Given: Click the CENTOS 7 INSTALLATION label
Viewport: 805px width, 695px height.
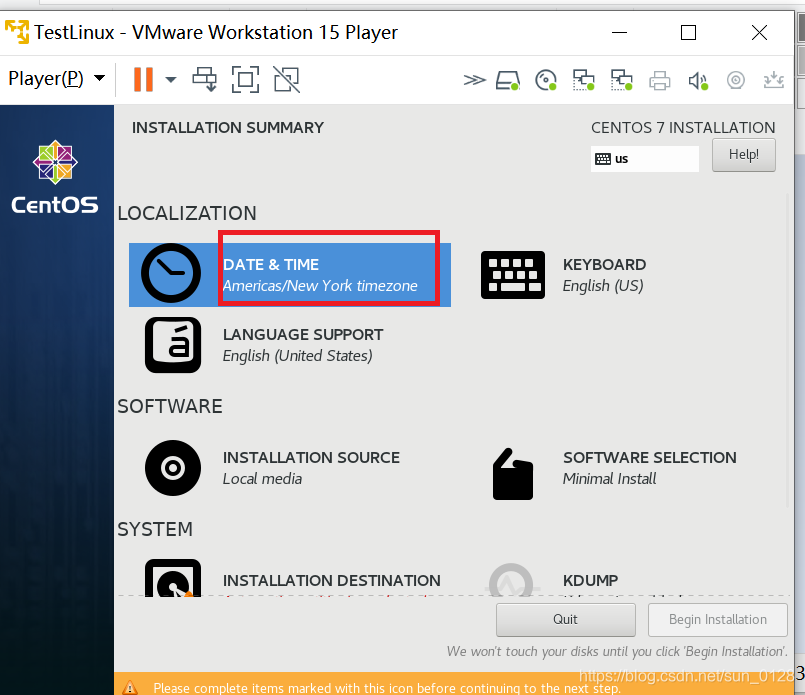Looking at the screenshot, I should pyautogui.click(x=683, y=127).
